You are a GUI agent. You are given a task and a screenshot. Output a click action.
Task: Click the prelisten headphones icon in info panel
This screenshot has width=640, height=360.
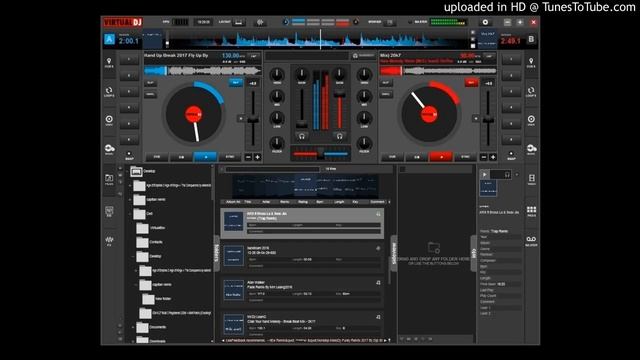[x=507, y=175]
